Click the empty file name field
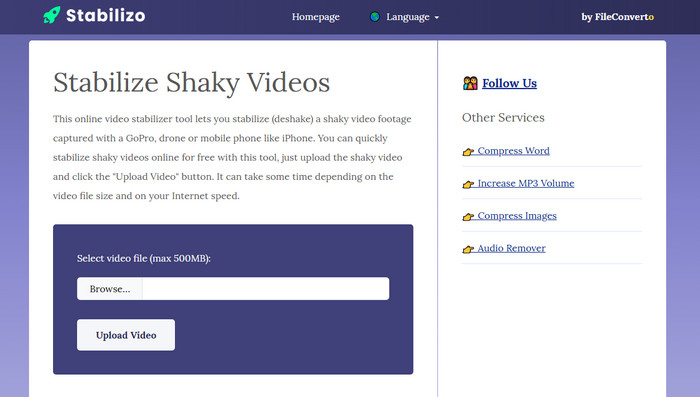The image size is (700, 397). pyautogui.click(x=266, y=289)
